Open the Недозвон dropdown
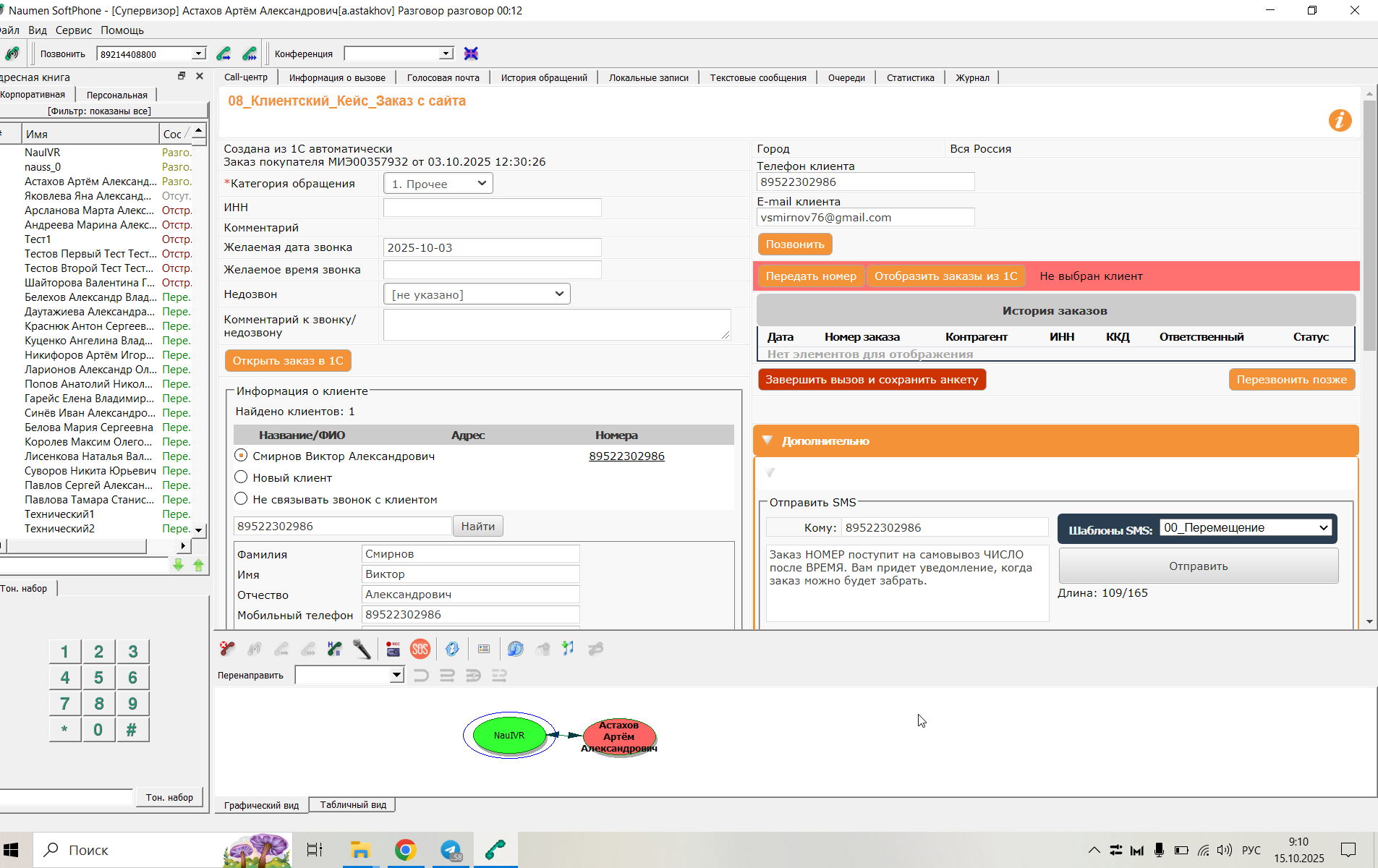 coord(477,294)
